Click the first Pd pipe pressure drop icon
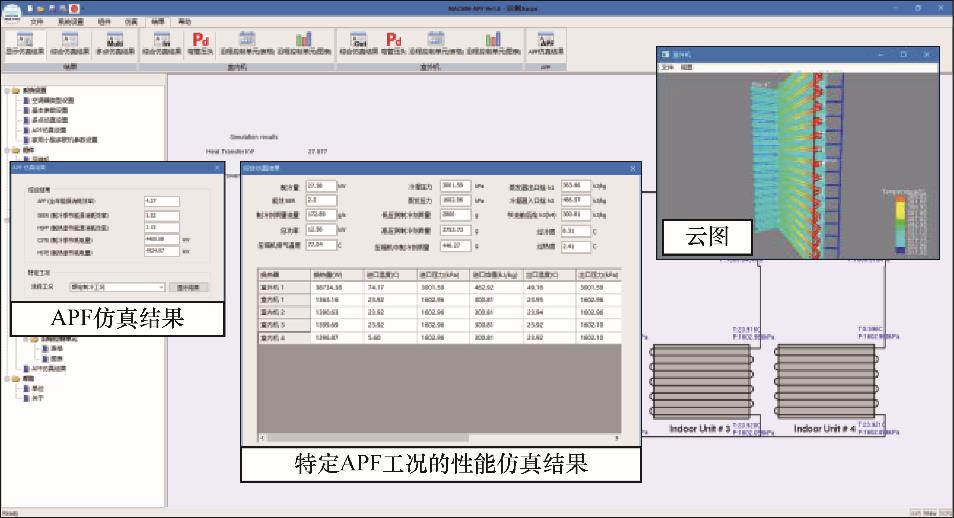 click(201, 41)
